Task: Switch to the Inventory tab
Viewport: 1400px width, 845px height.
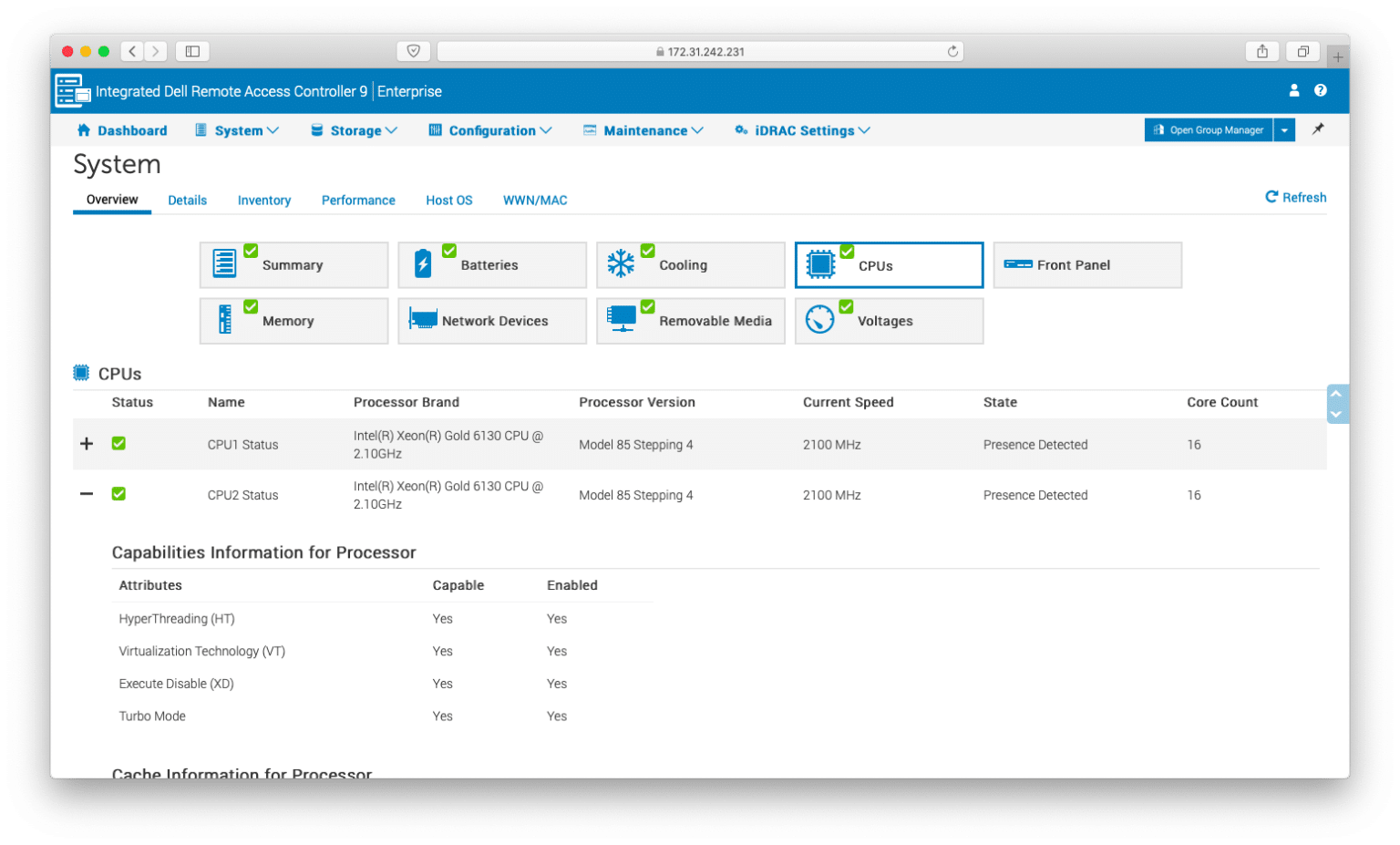Action: point(264,201)
